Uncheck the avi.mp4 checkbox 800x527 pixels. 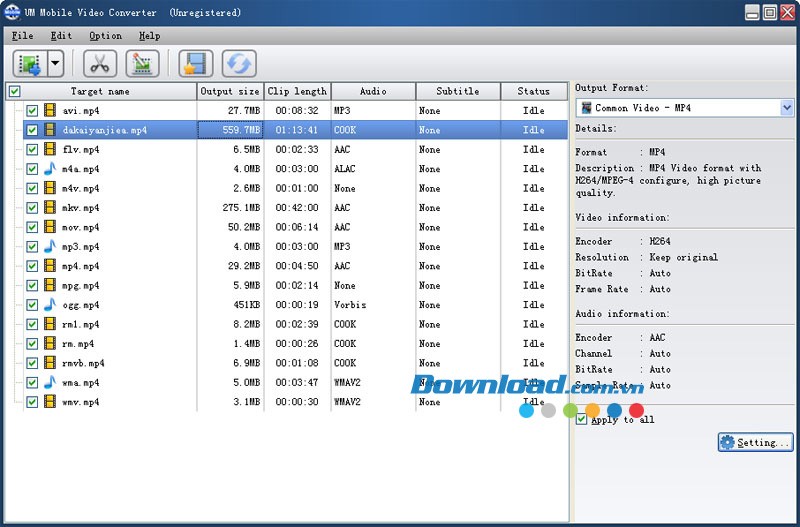(32, 110)
